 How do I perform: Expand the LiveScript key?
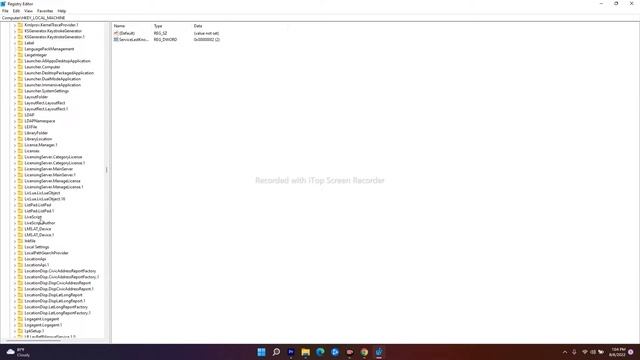click(15, 217)
